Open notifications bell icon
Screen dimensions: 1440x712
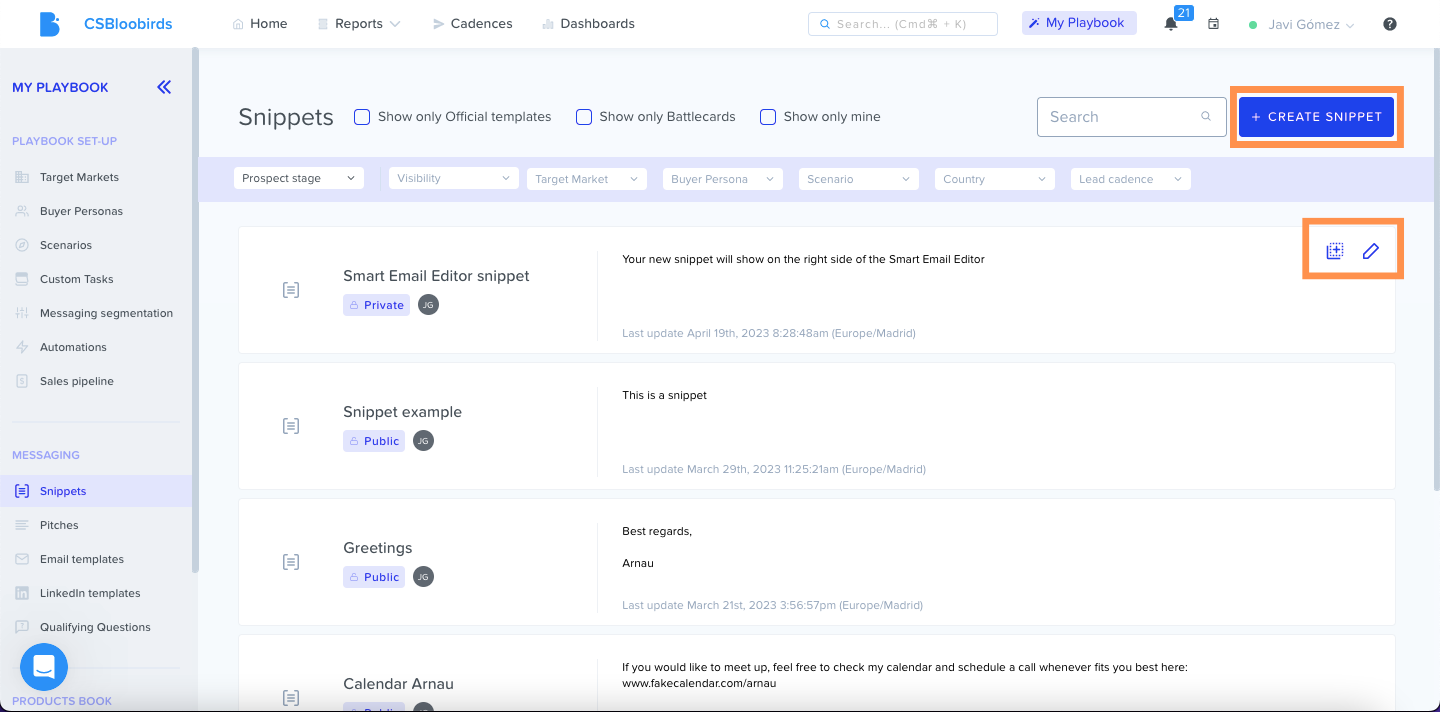click(1171, 24)
